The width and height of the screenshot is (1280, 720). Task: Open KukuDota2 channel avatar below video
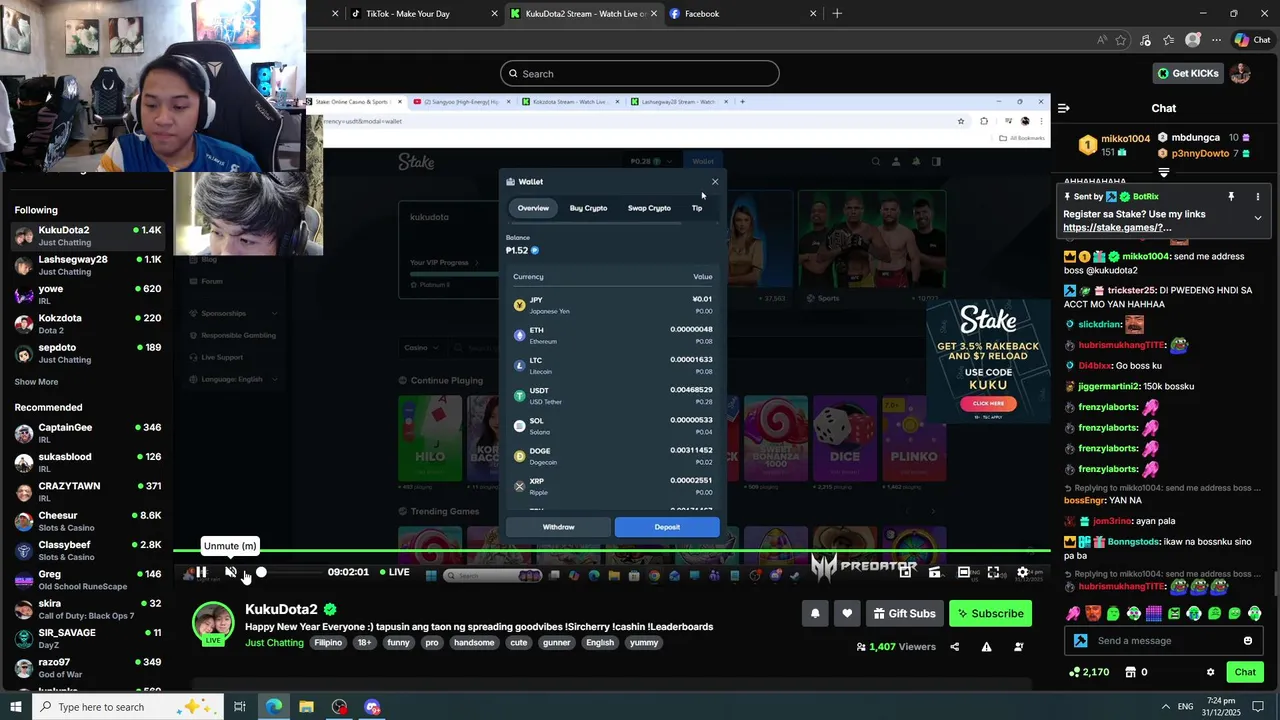213,622
